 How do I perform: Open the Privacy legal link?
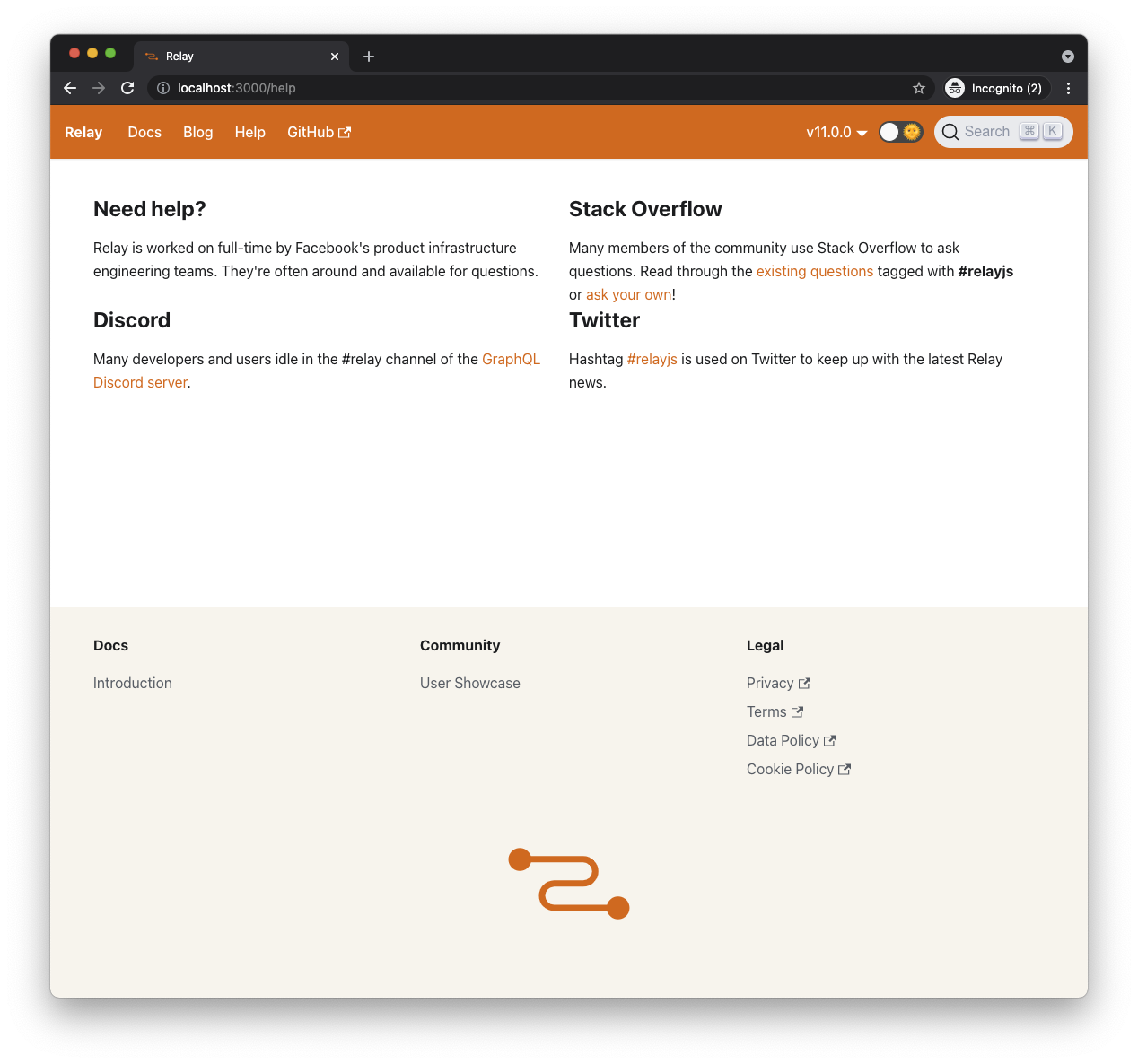[778, 683]
